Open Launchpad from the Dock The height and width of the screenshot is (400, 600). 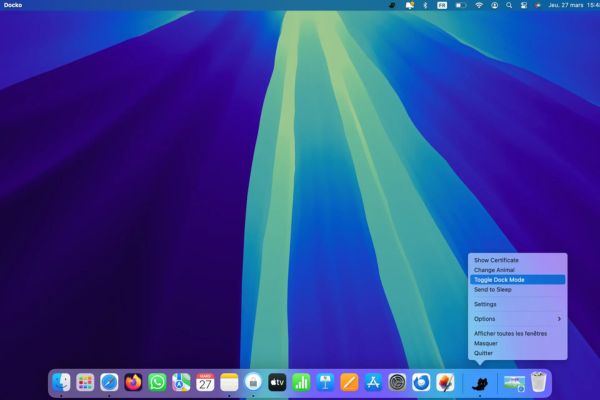click(x=85, y=382)
